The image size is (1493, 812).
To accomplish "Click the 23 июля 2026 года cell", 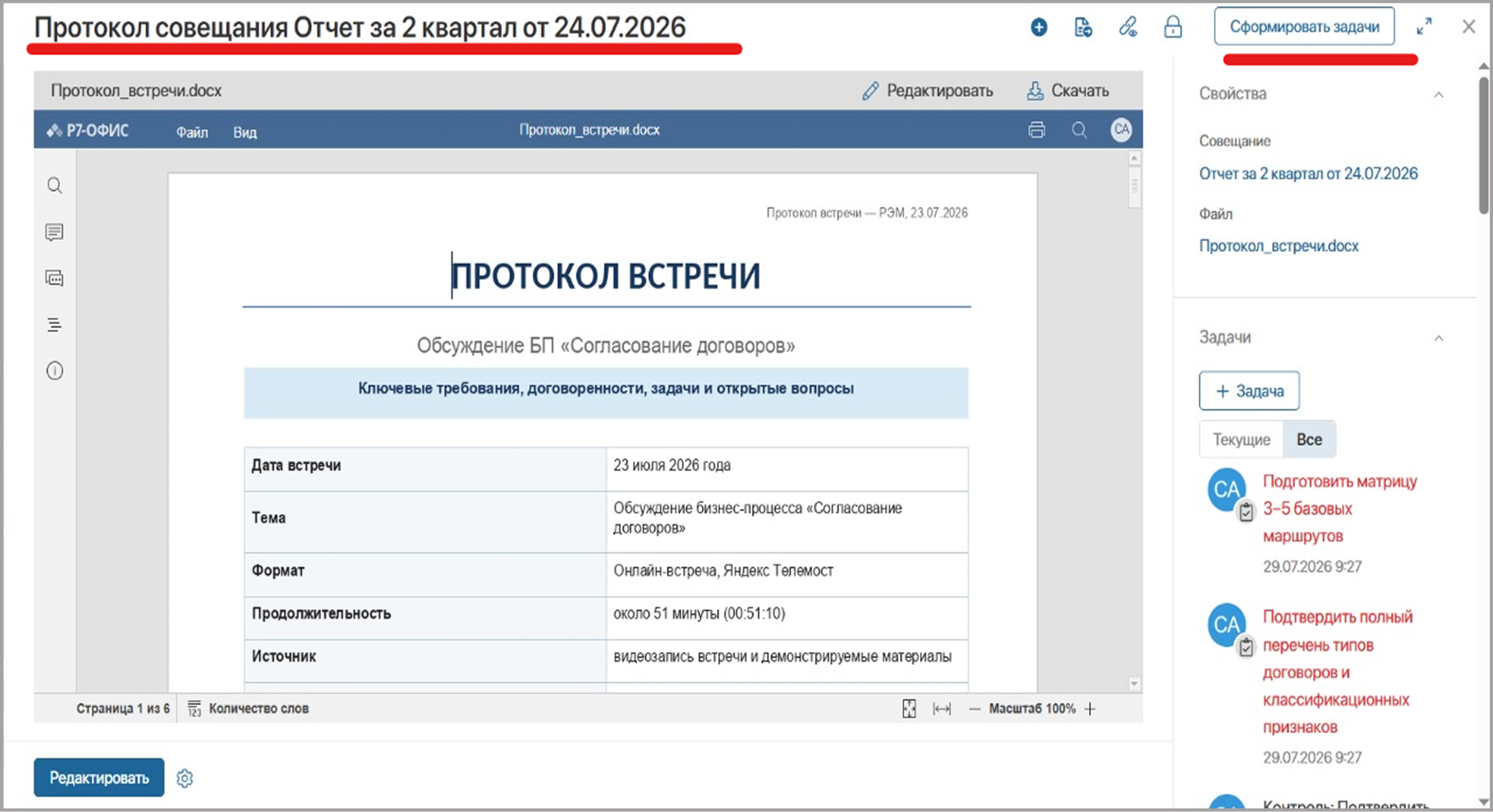I will [x=787, y=469].
